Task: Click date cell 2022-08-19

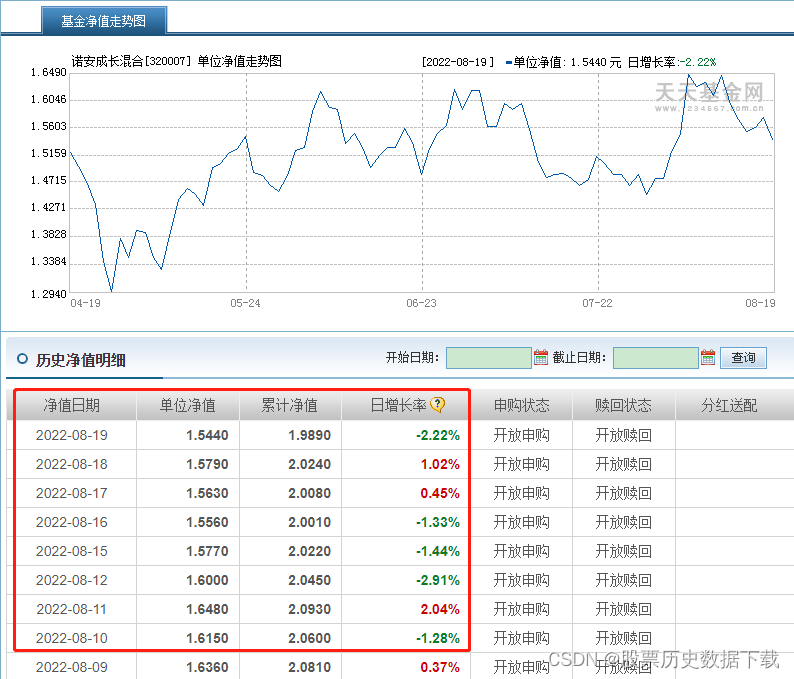Action: [72, 435]
